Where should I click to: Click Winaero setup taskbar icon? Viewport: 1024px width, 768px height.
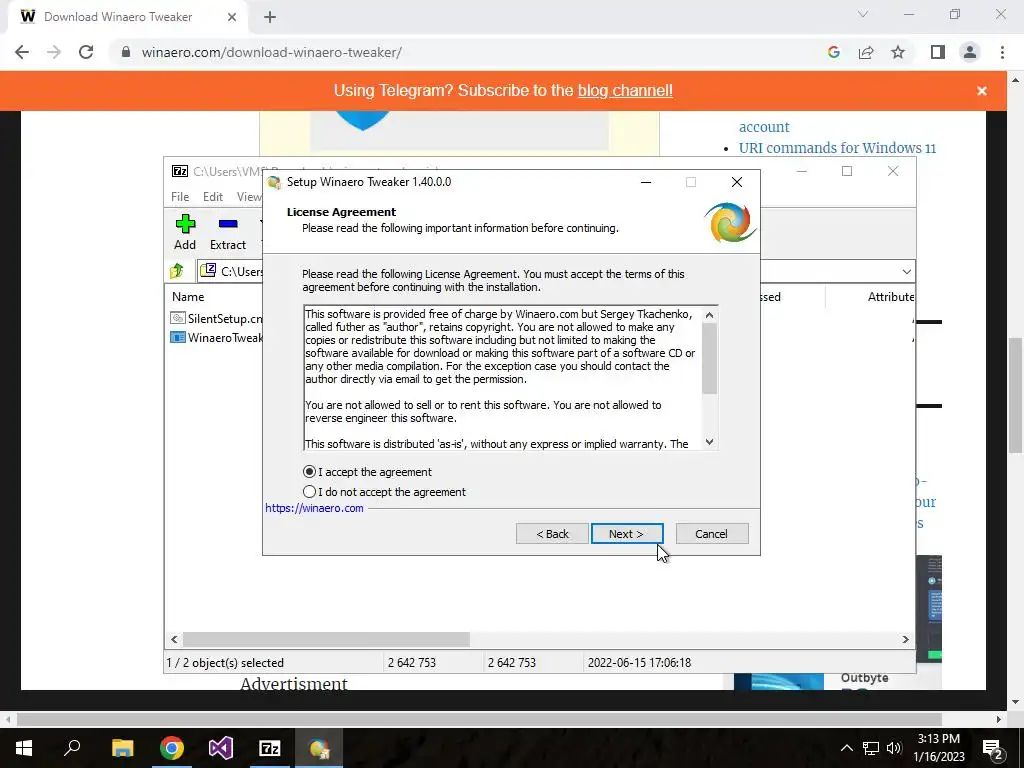click(x=319, y=748)
